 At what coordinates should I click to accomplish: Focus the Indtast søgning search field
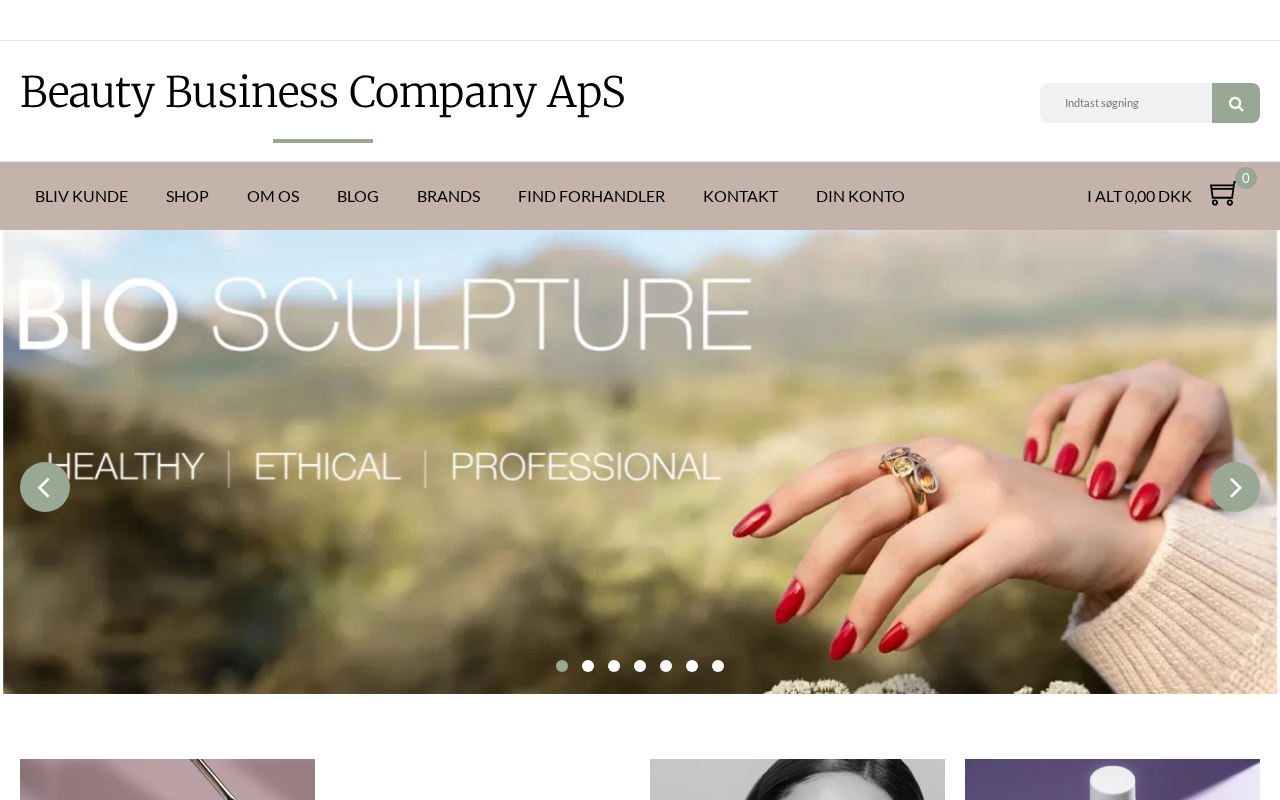(x=1126, y=103)
